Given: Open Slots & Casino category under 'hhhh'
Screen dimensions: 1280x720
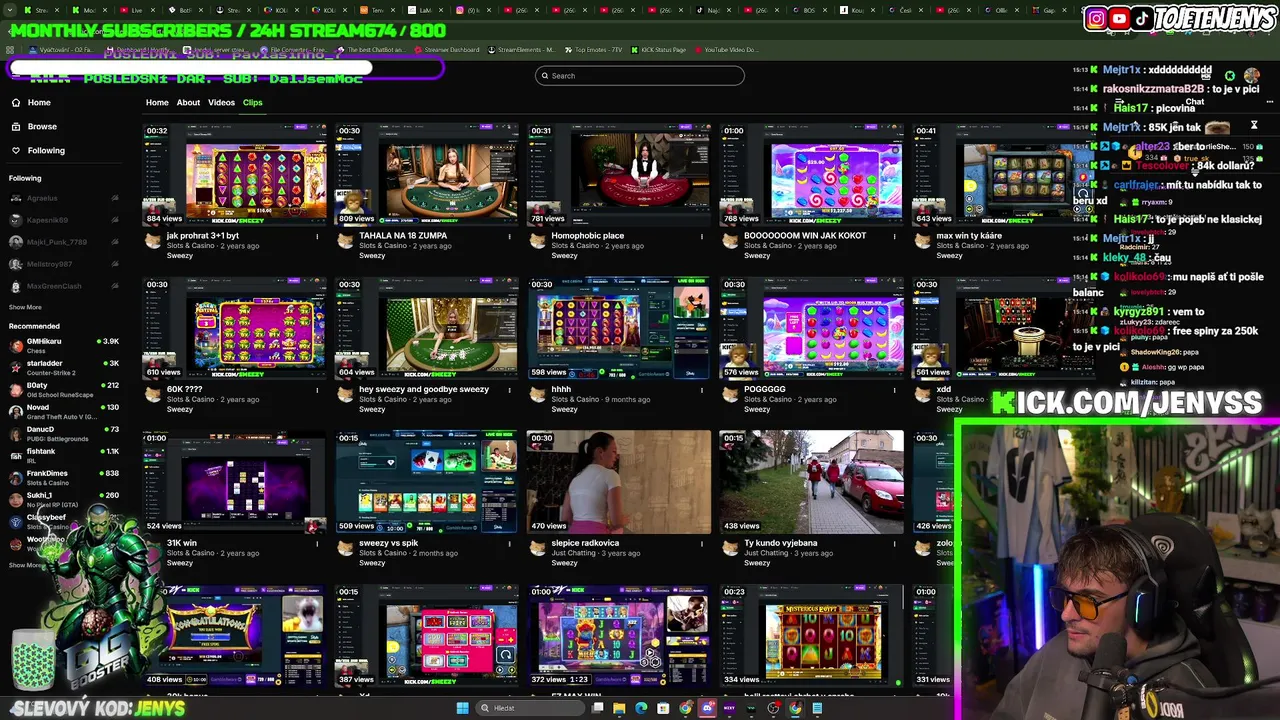Looking at the screenshot, I should point(575,399).
